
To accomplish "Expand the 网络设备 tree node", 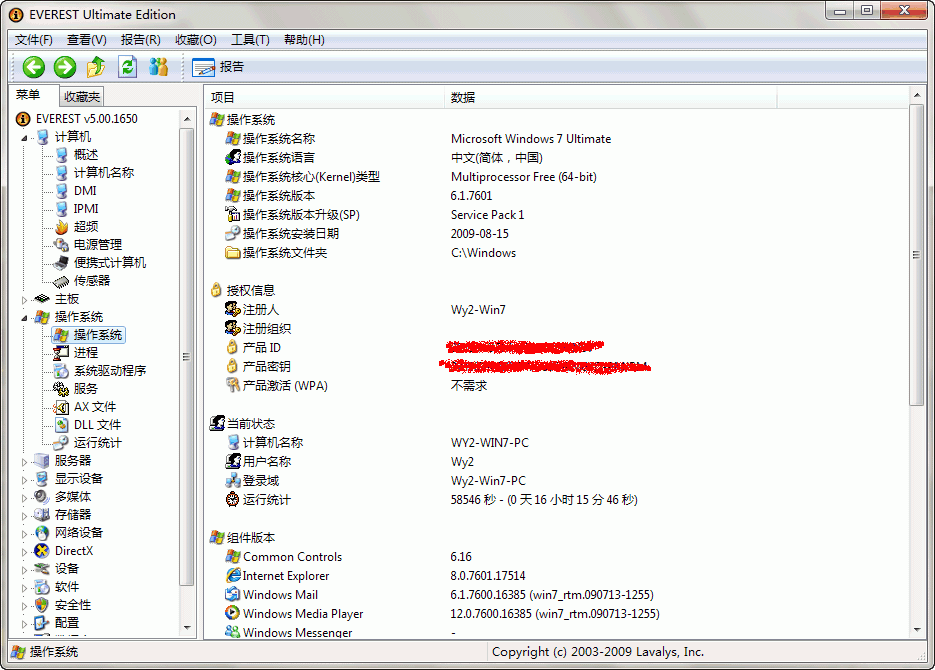I will 24,534.
